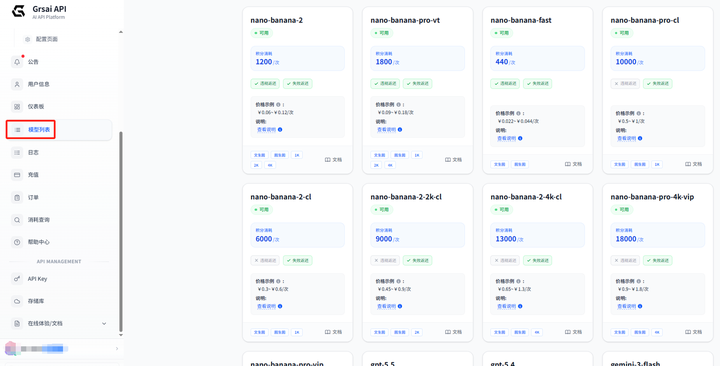Open 文档 link in nano-banana-pro-4k-vip card

(x=694, y=332)
